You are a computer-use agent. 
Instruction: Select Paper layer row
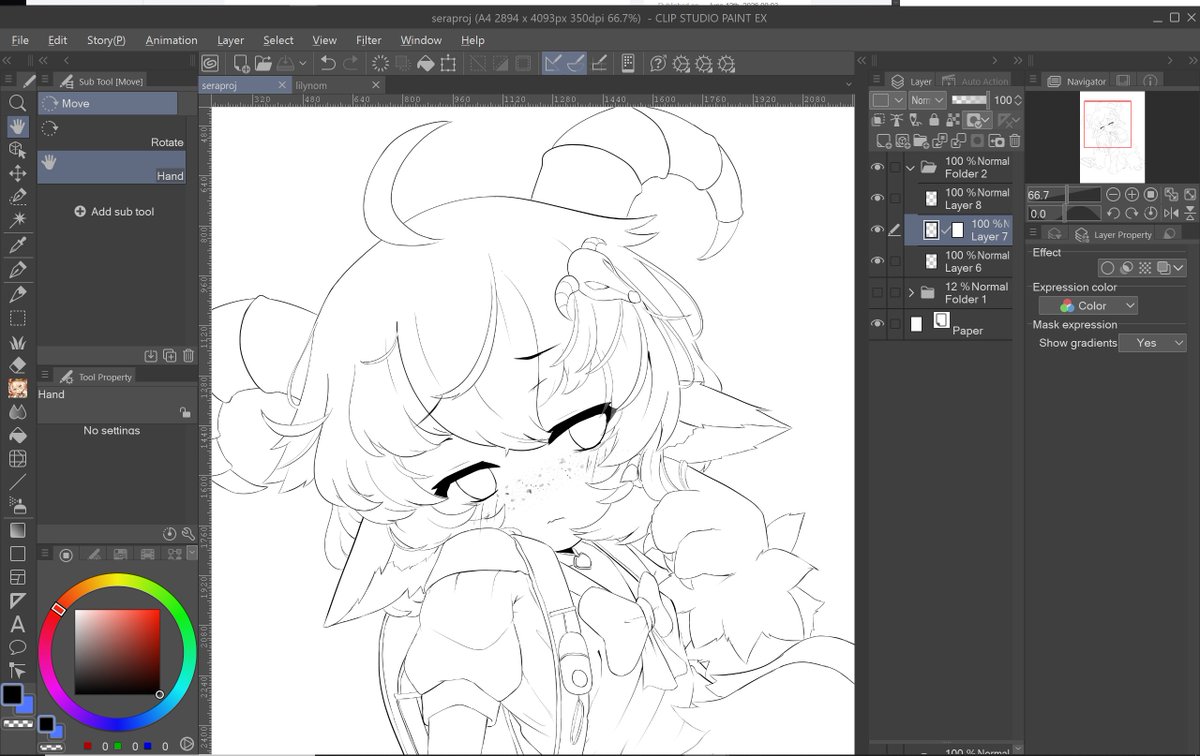coord(957,323)
